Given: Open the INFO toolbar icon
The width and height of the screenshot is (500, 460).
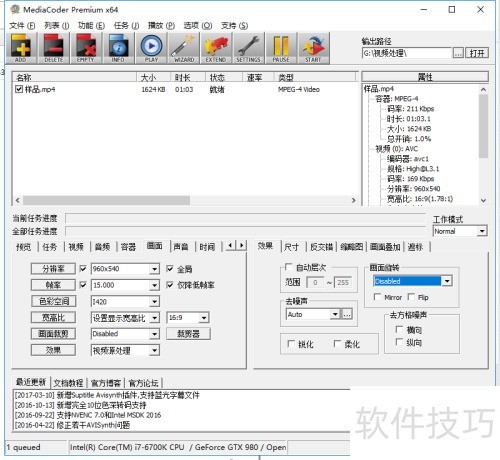Looking at the screenshot, I should (118, 48).
